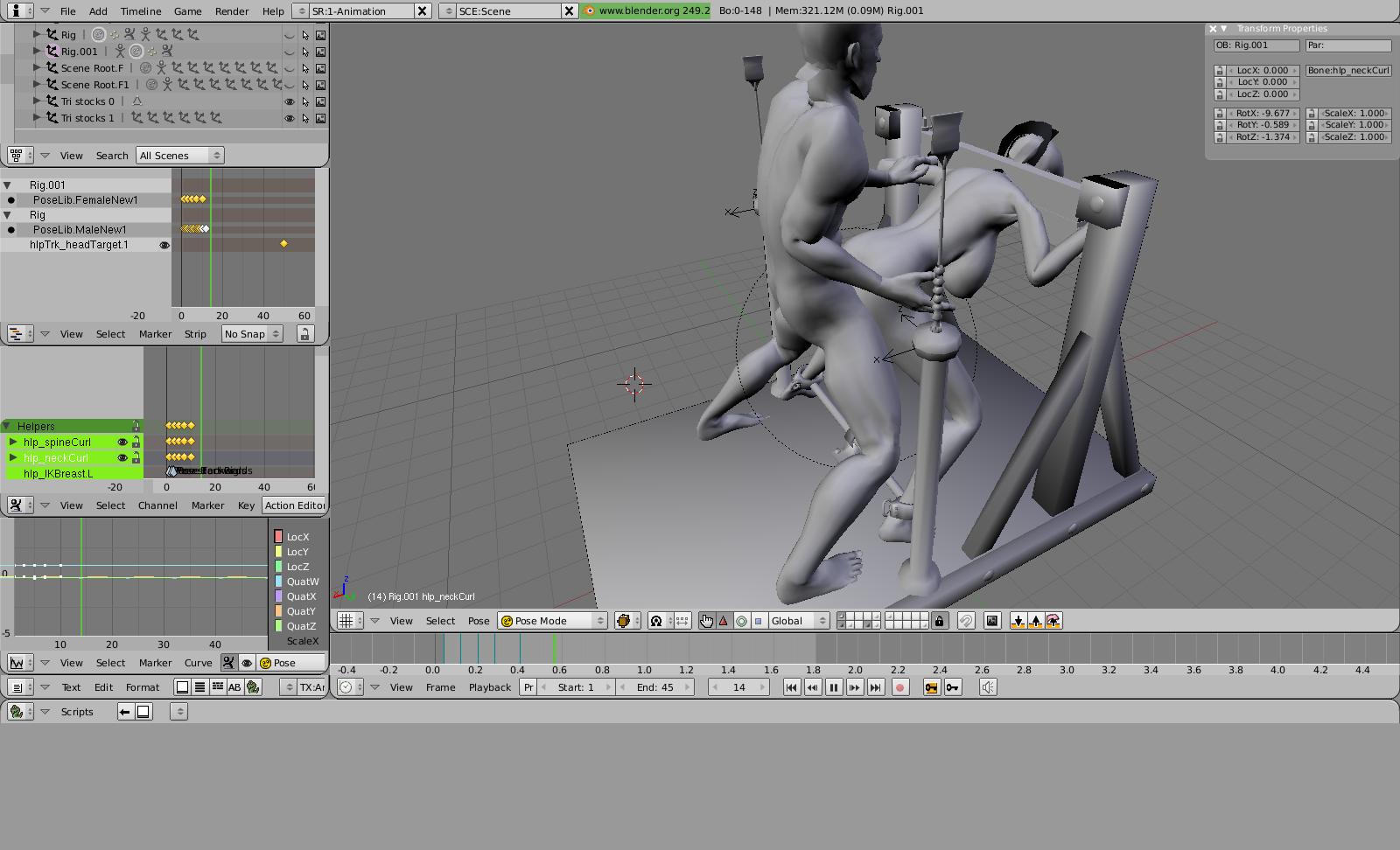Click the Bone:hlp_neckCurl name field
Screen dimensions: 1400x850
[1347, 71]
